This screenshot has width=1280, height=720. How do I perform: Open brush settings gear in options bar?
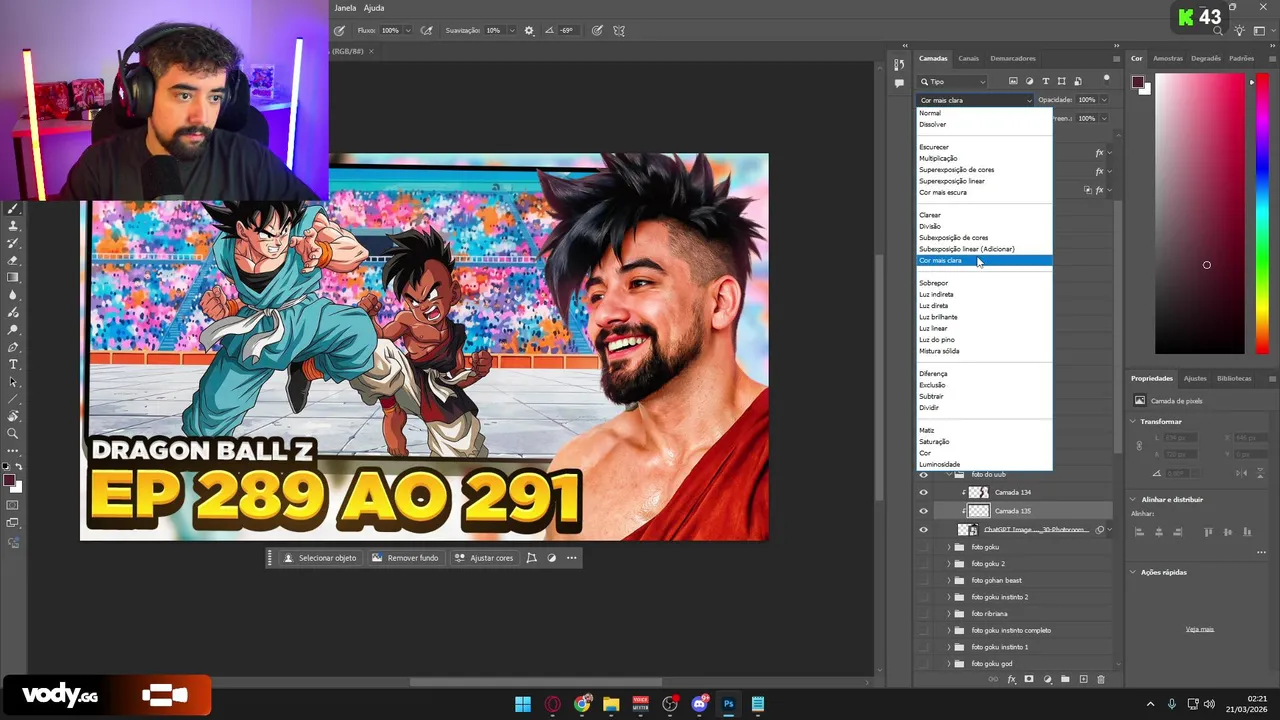click(529, 31)
